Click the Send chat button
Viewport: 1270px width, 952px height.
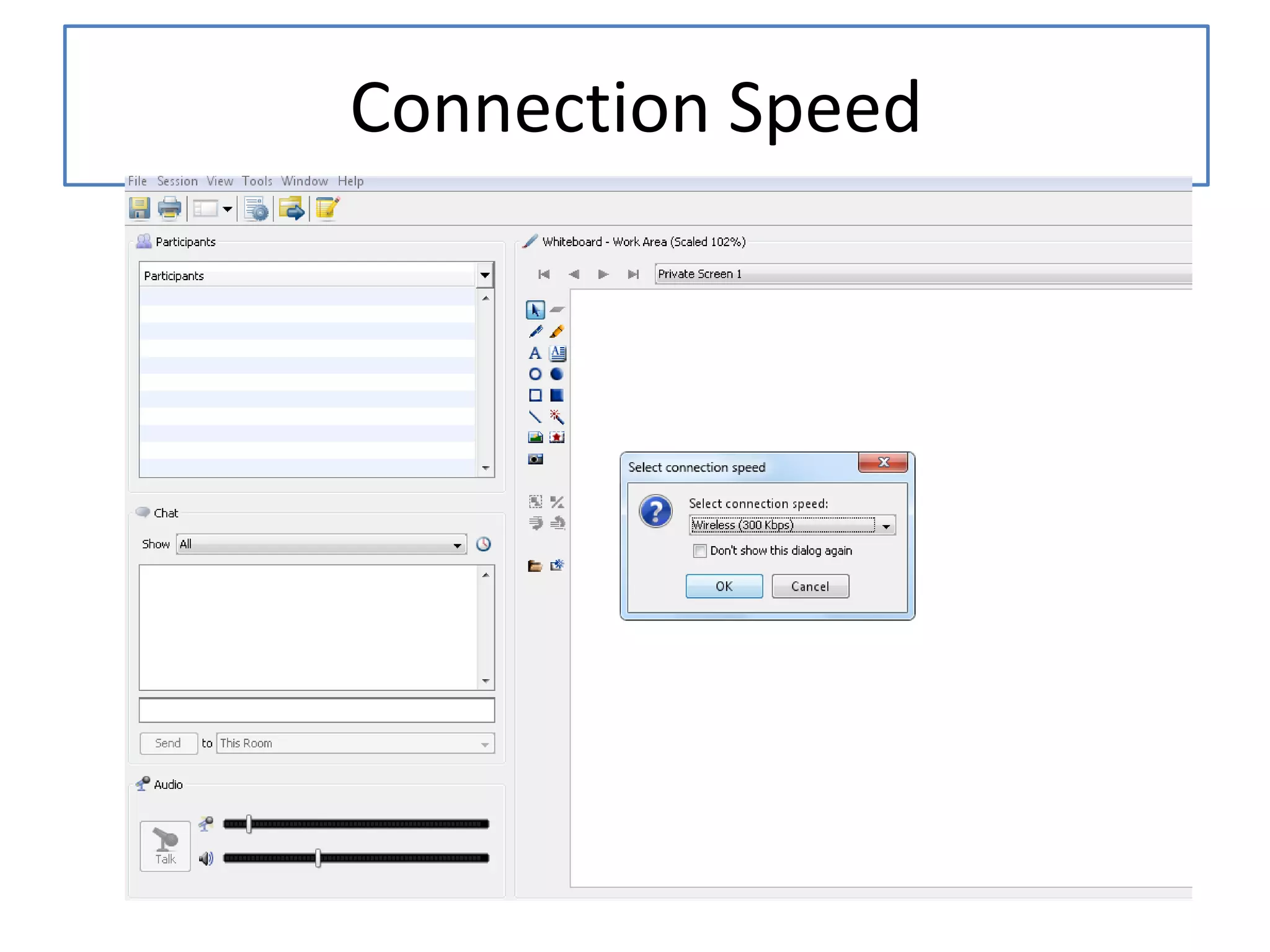click(168, 743)
